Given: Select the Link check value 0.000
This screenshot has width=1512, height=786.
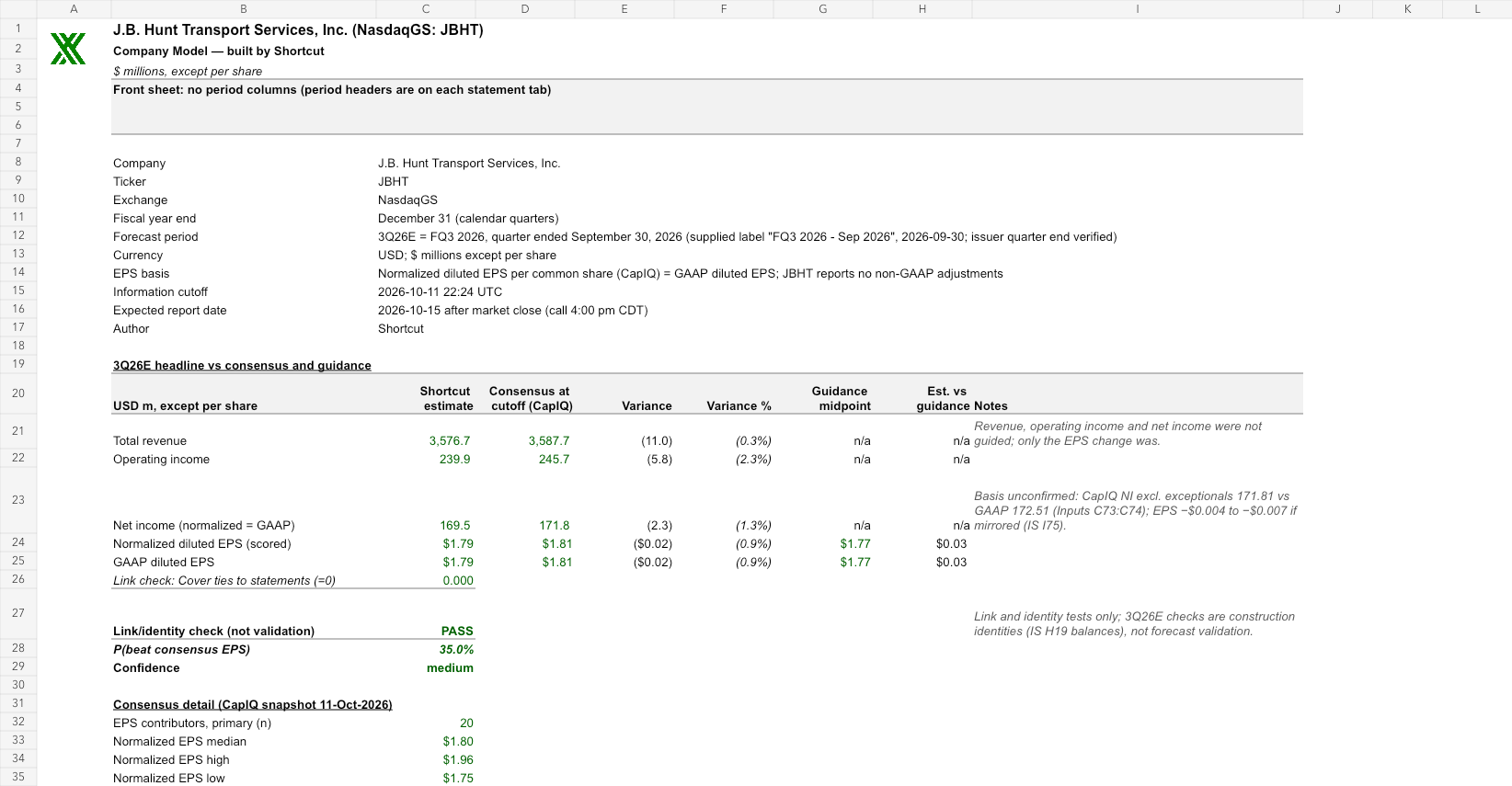Looking at the screenshot, I should (458, 581).
